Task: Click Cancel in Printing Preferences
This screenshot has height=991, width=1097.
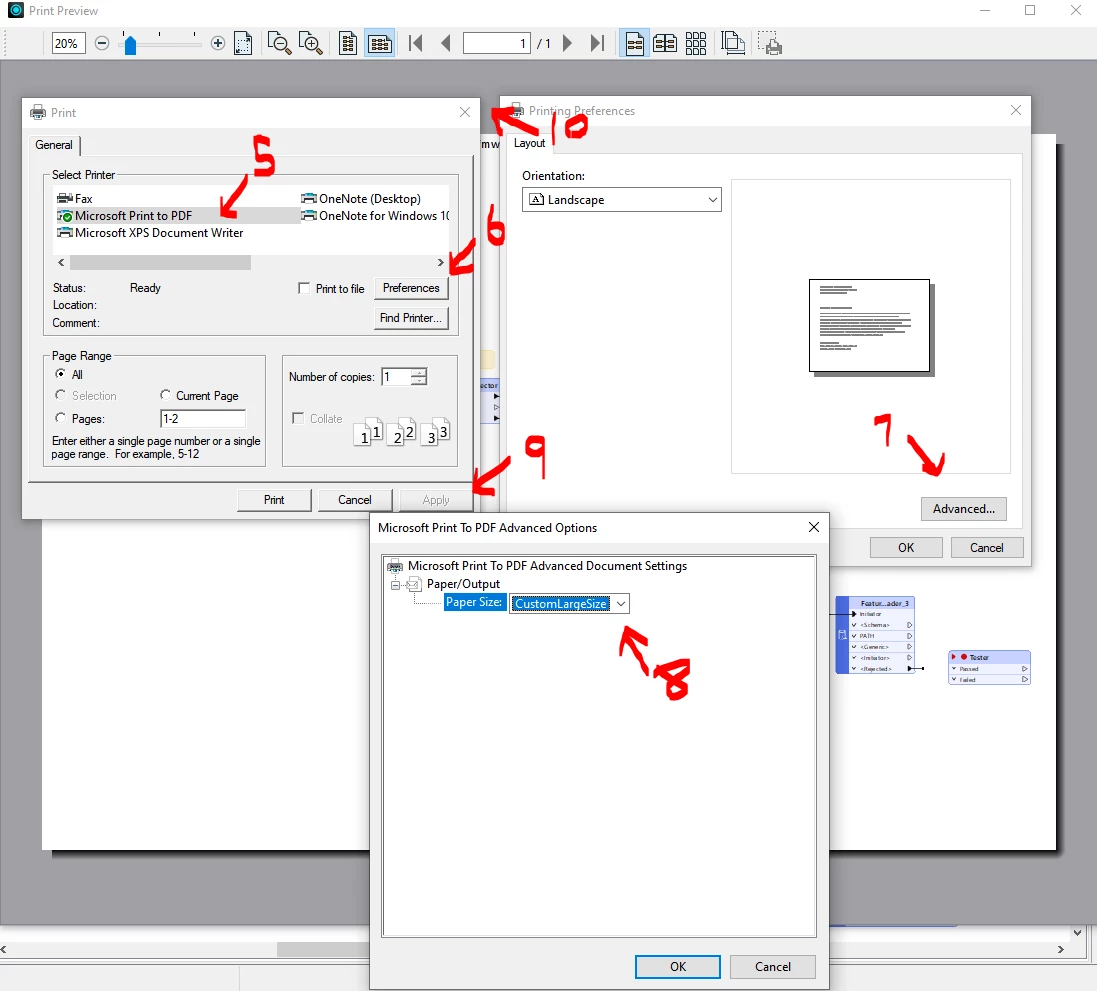Action: [986, 547]
